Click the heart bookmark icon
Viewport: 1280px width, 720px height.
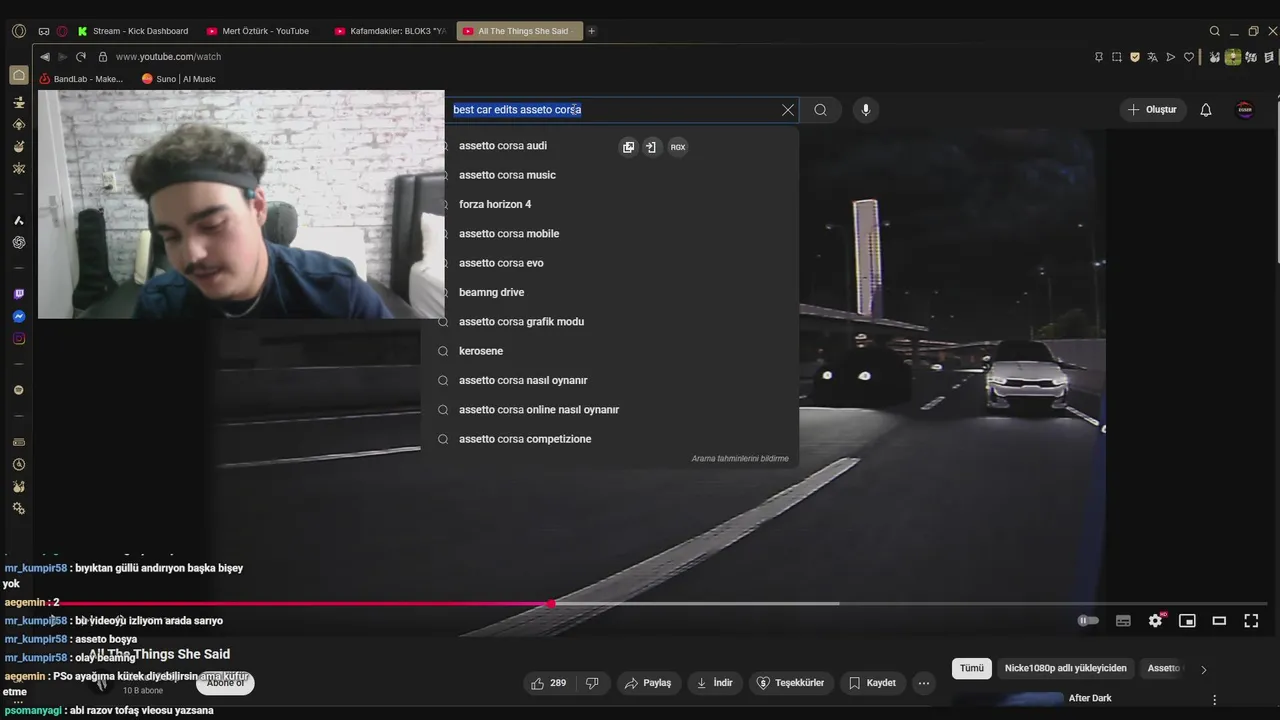pos(1189,57)
